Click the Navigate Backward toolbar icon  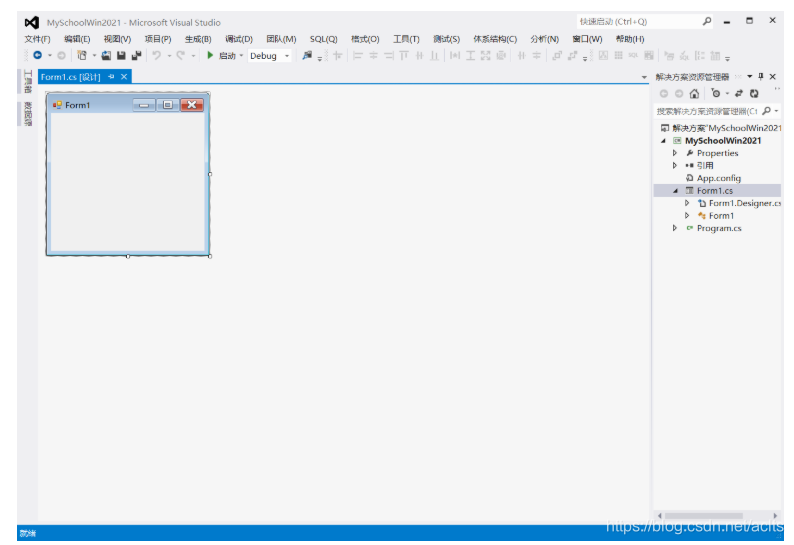pos(37,55)
